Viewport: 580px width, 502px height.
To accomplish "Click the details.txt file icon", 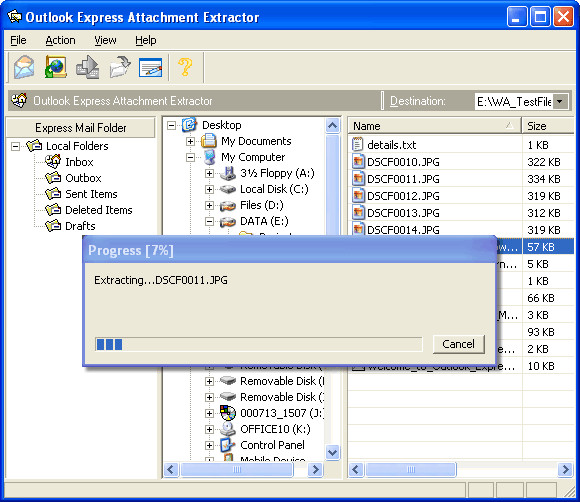I will click(357, 144).
